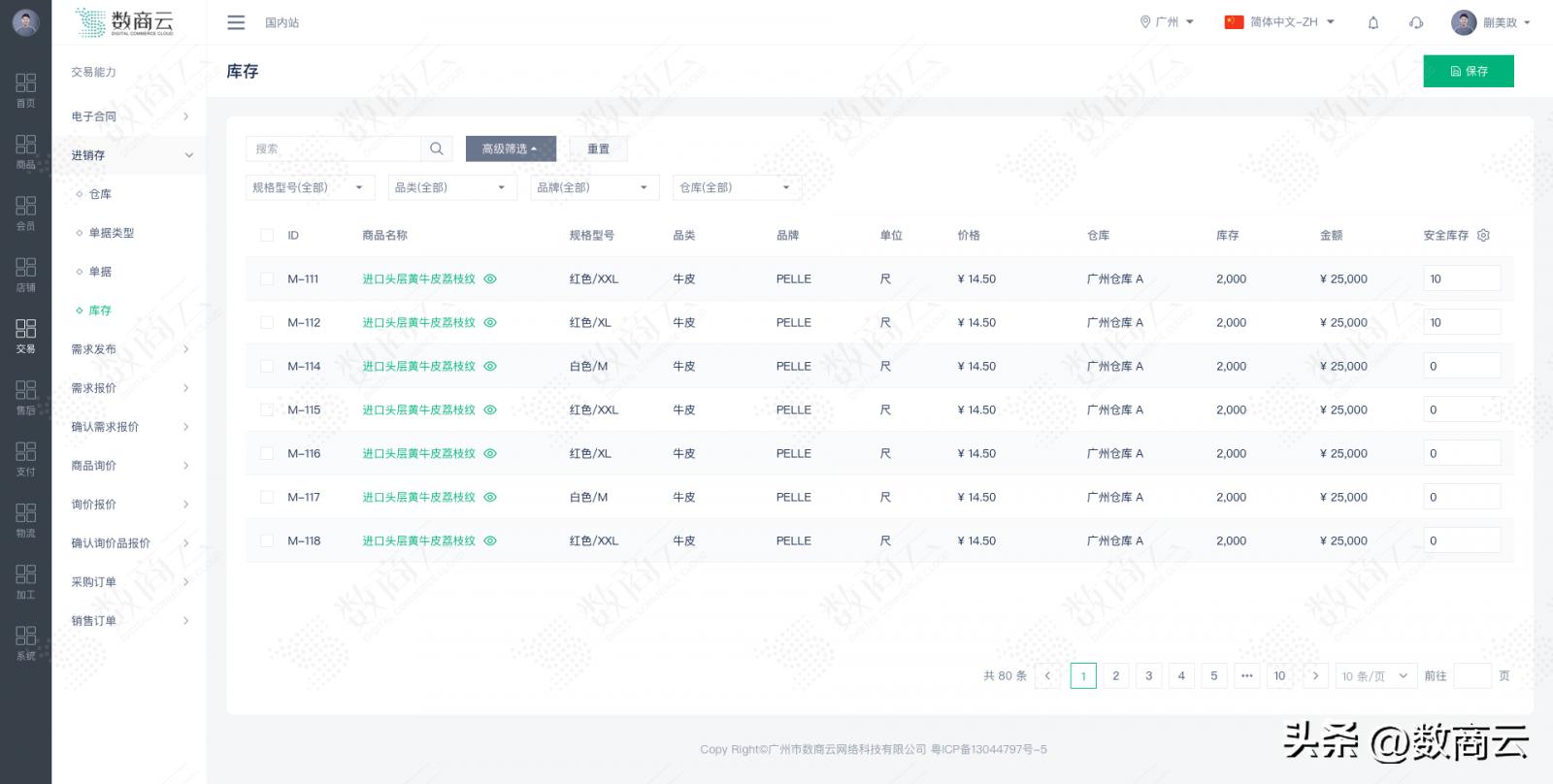Screen dimensions: 1553x784
Task: Go to the next page arrow
Action: pyautogui.click(x=1315, y=675)
